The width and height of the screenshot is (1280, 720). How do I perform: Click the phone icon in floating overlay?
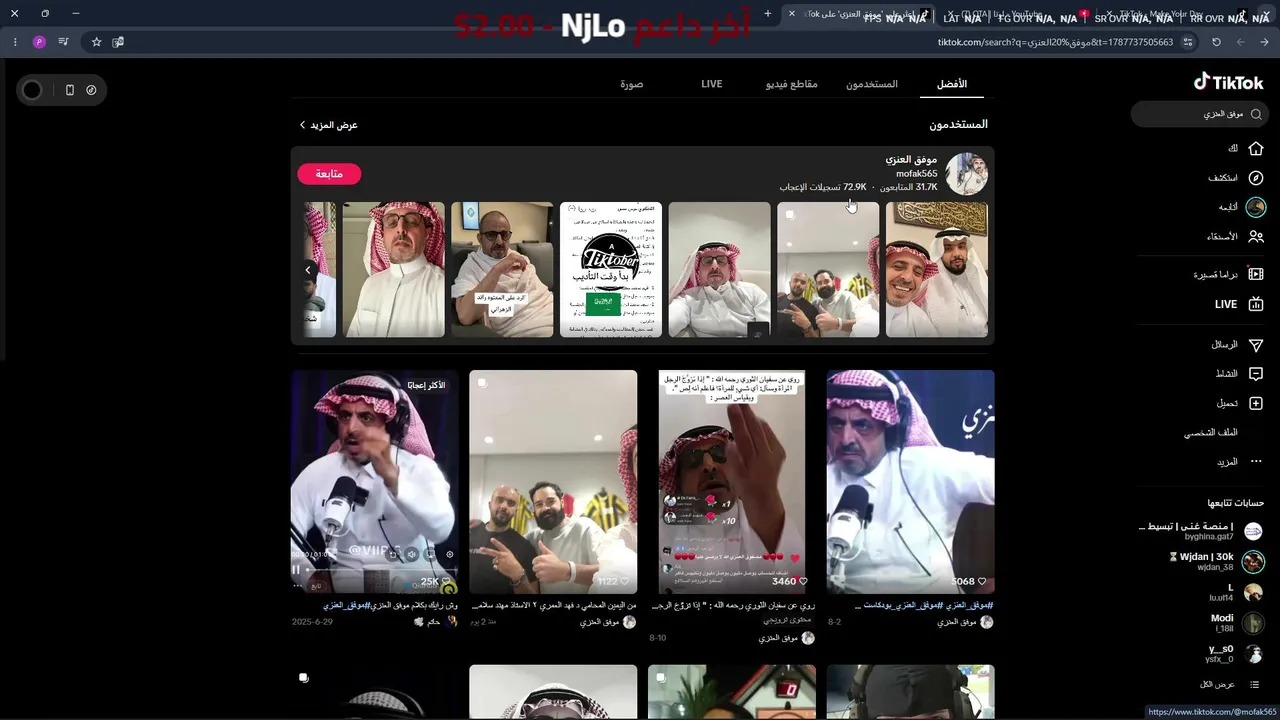click(69, 90)
